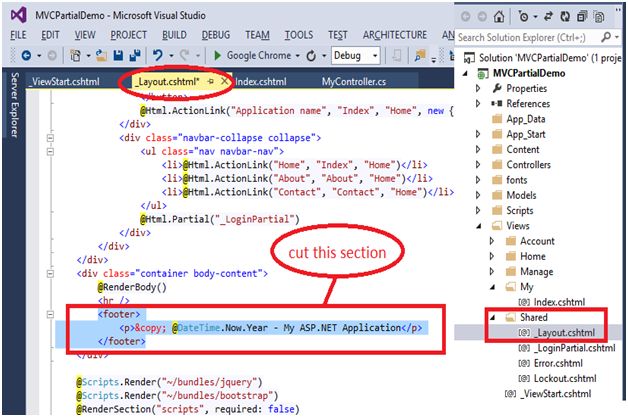This screenshot has height=417, width=628.
Task: Open the Pending Changes Filter dropdown arrow
Action: tap(535, 17)
